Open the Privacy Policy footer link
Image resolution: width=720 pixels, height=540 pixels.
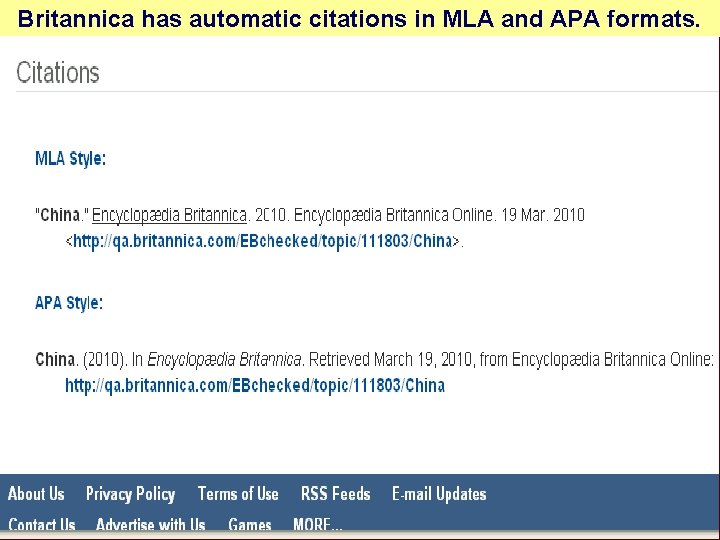tap(130, 495)
